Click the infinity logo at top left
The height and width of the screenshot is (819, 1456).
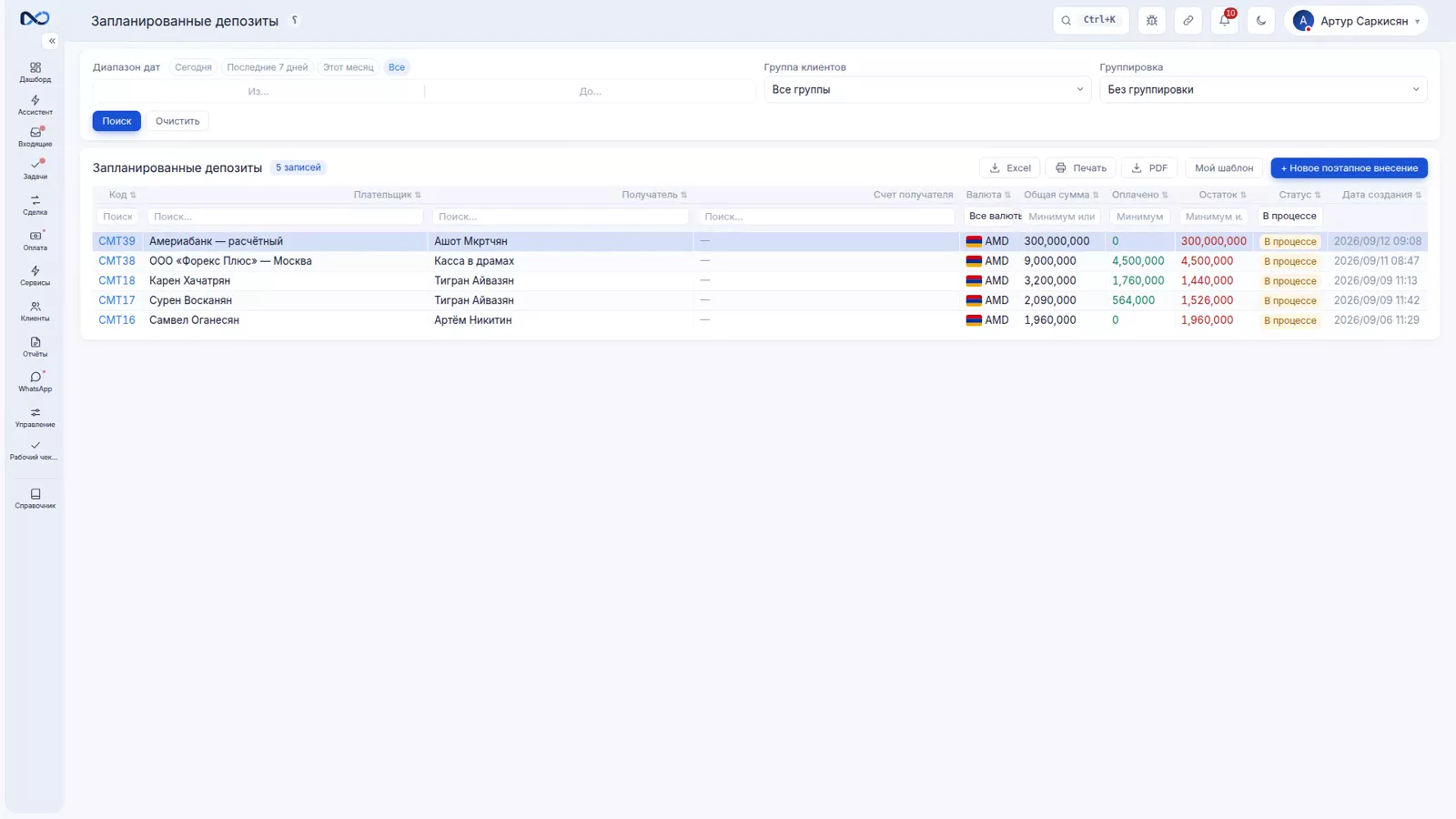(x=35, y=18)
